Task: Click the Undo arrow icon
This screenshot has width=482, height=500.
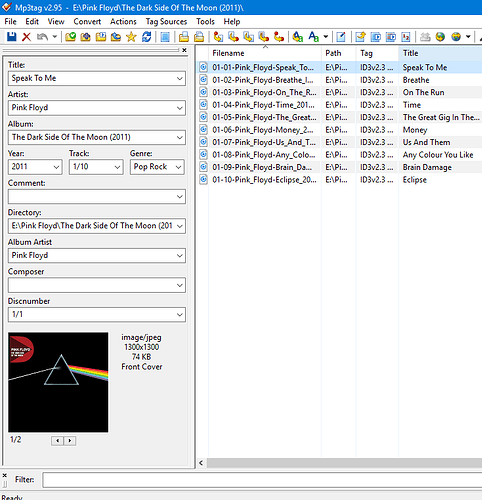Action: [42, 37]
